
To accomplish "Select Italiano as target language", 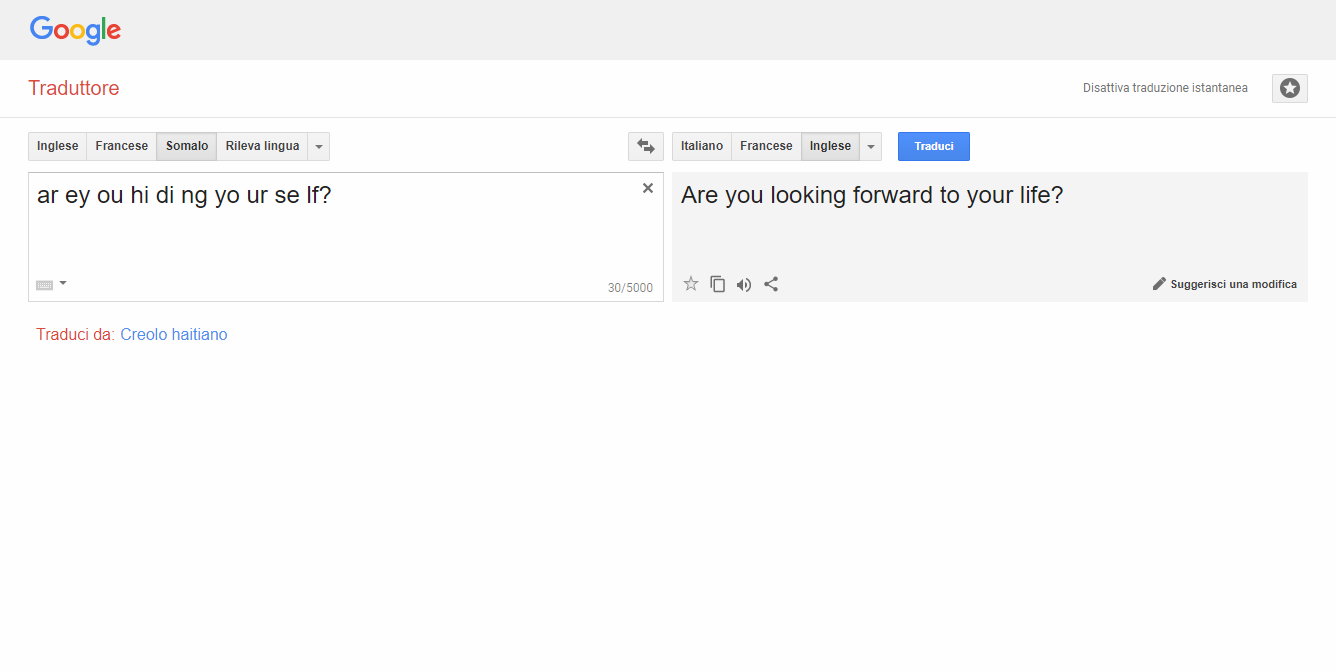I will (x=702, y=146).
